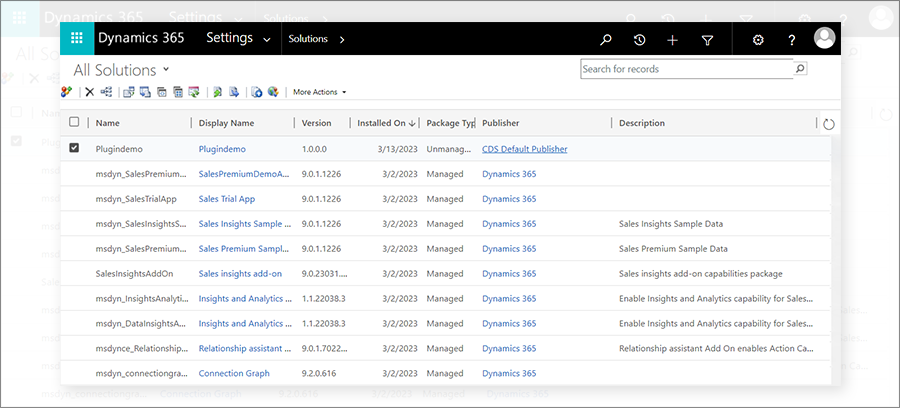Click the Publish All Customizations toolbar icon
The width and height of the screenshot is (900, 408).
(x=257, y=92)
